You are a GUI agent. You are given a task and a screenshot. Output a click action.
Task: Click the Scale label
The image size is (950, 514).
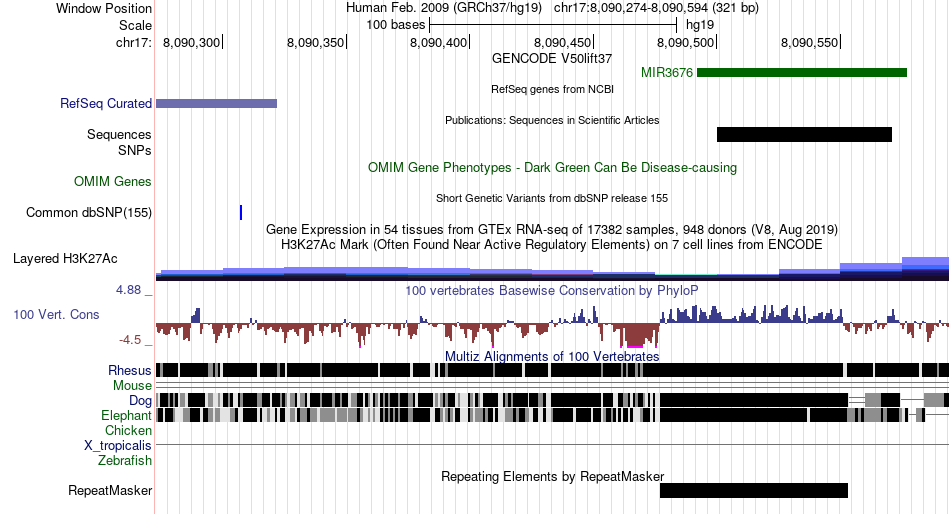click(x=135, y=25)
